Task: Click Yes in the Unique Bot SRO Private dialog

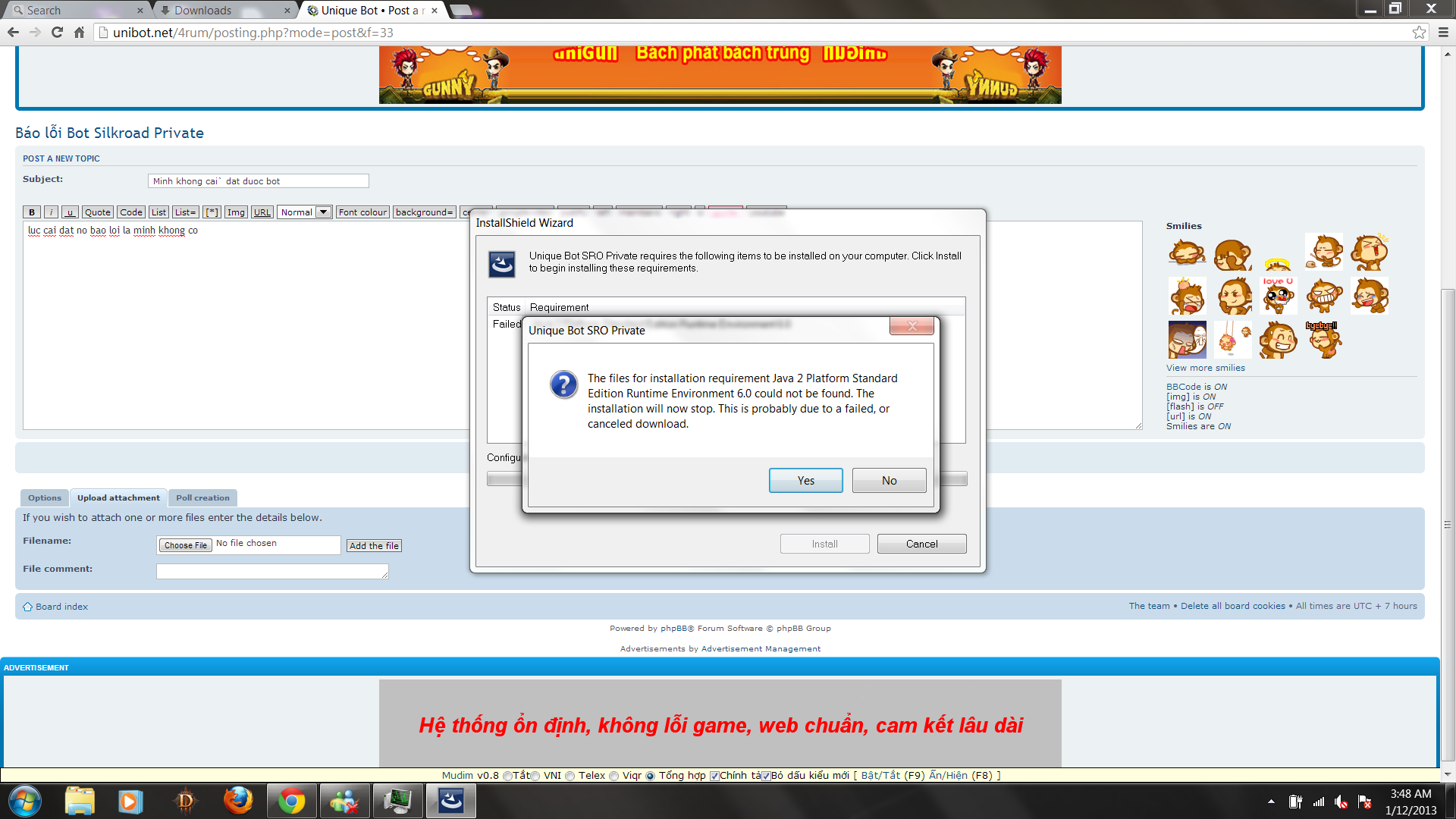Action: (x=805, y=481)
